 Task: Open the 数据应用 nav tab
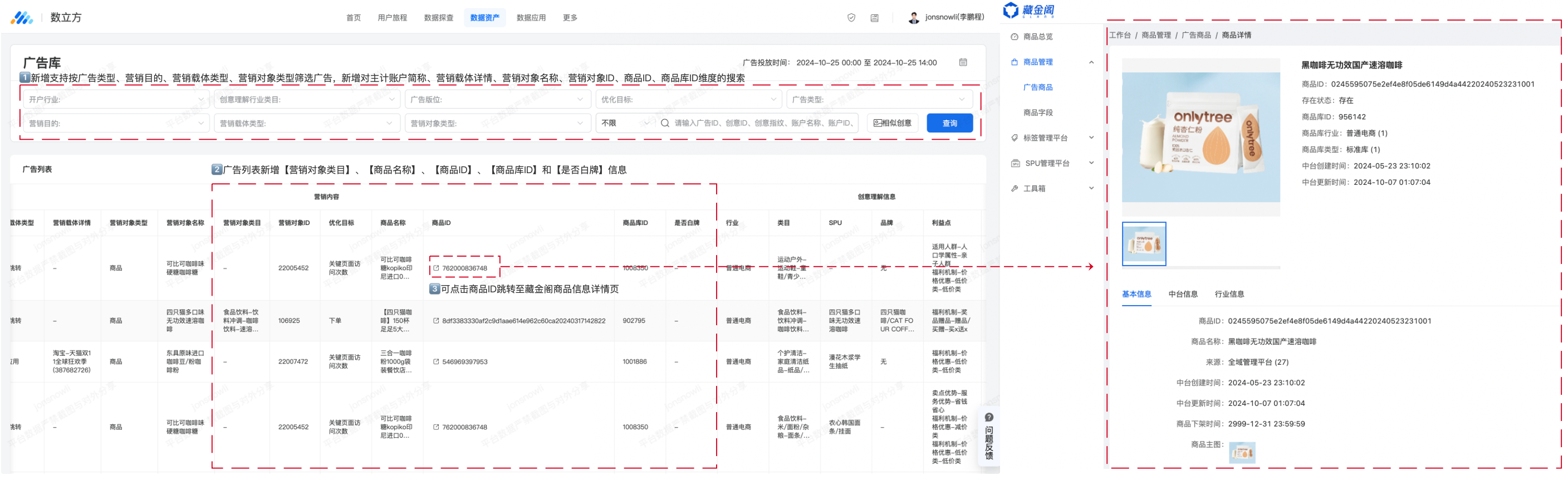[x=531, y=18]
